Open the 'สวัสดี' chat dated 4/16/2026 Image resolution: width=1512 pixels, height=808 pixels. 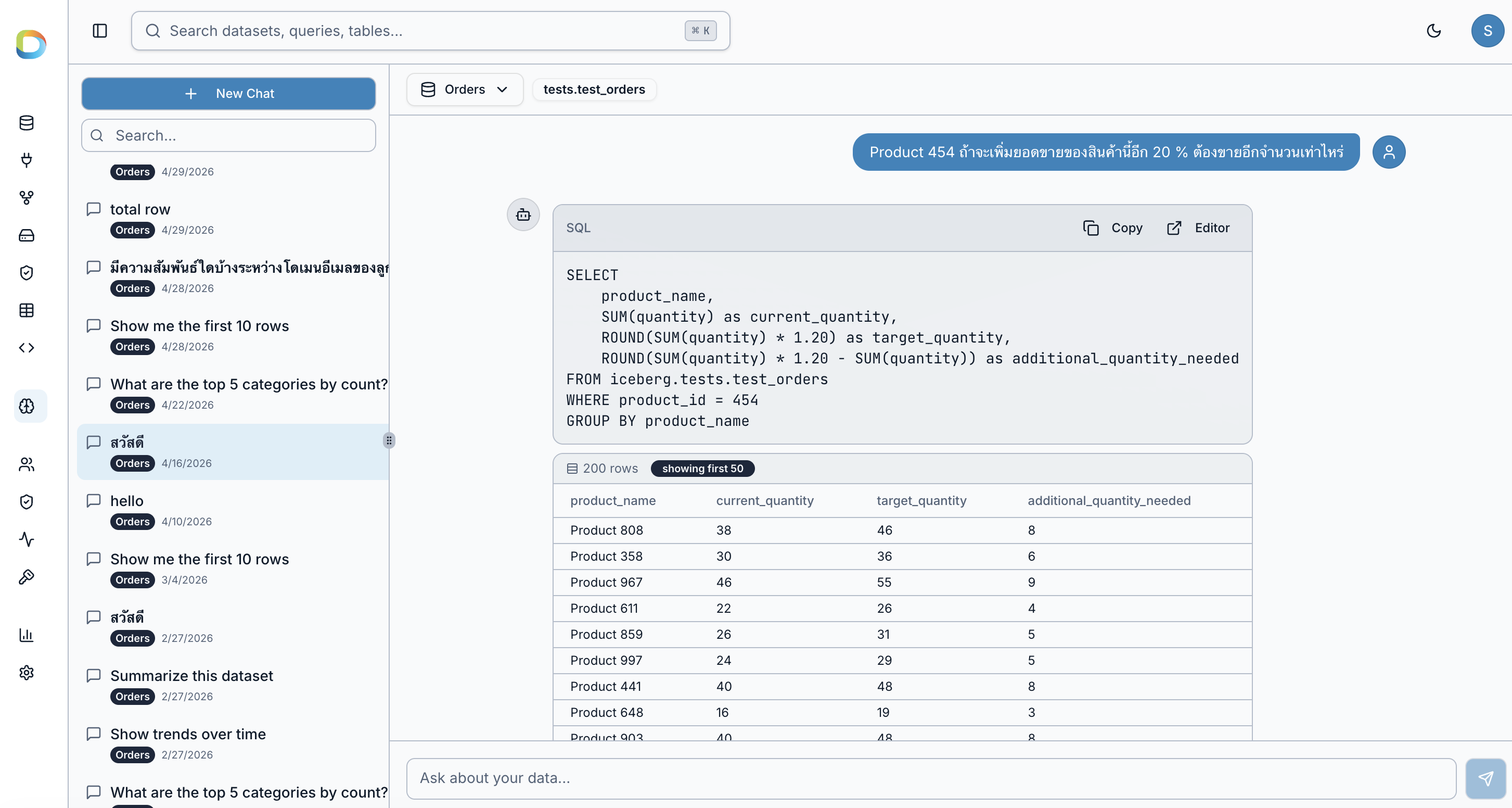pos(233,452)
